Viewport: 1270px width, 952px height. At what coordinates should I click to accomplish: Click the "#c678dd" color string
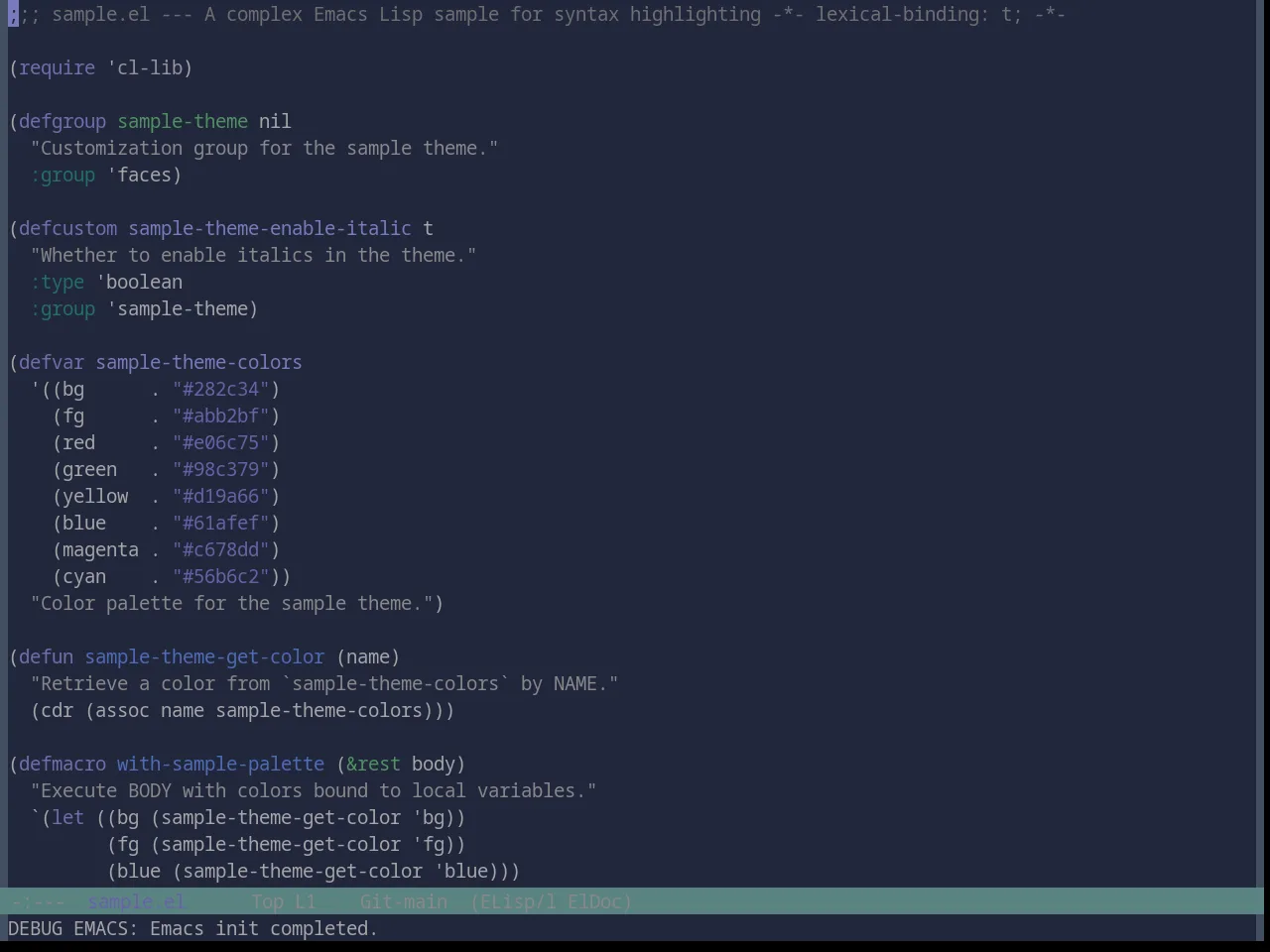(x=221, y=549)
